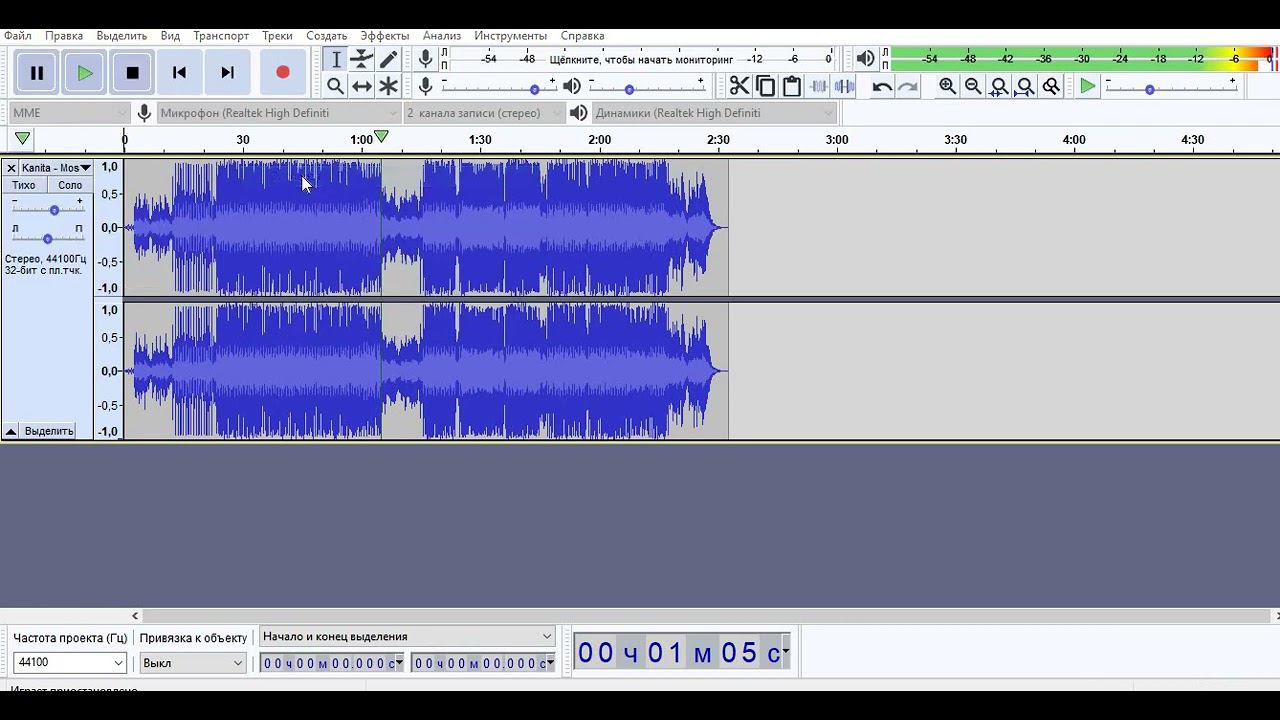Click the playback meter speaker icon
Image resolution: width=1280 pixels, height=720 pixels.
866,59
